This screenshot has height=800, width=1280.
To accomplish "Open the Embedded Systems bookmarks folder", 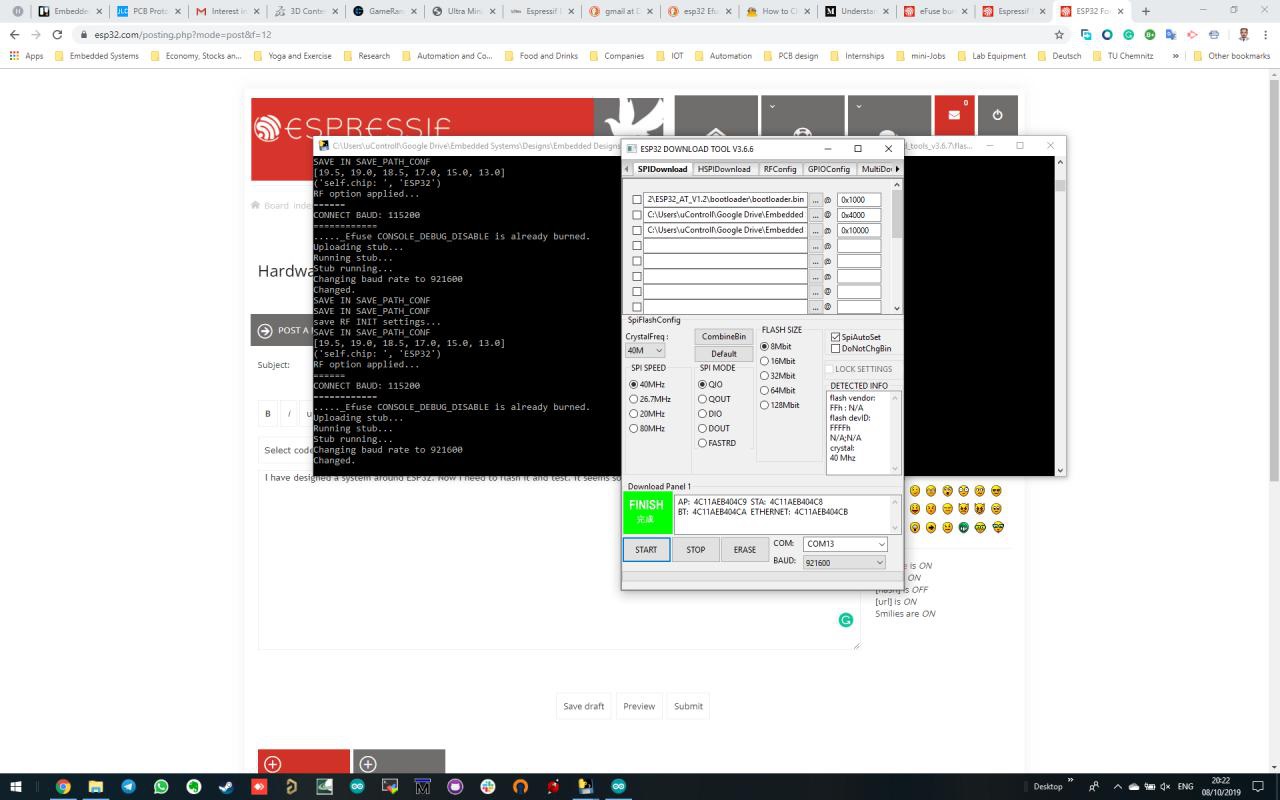I will coord(96,56).
